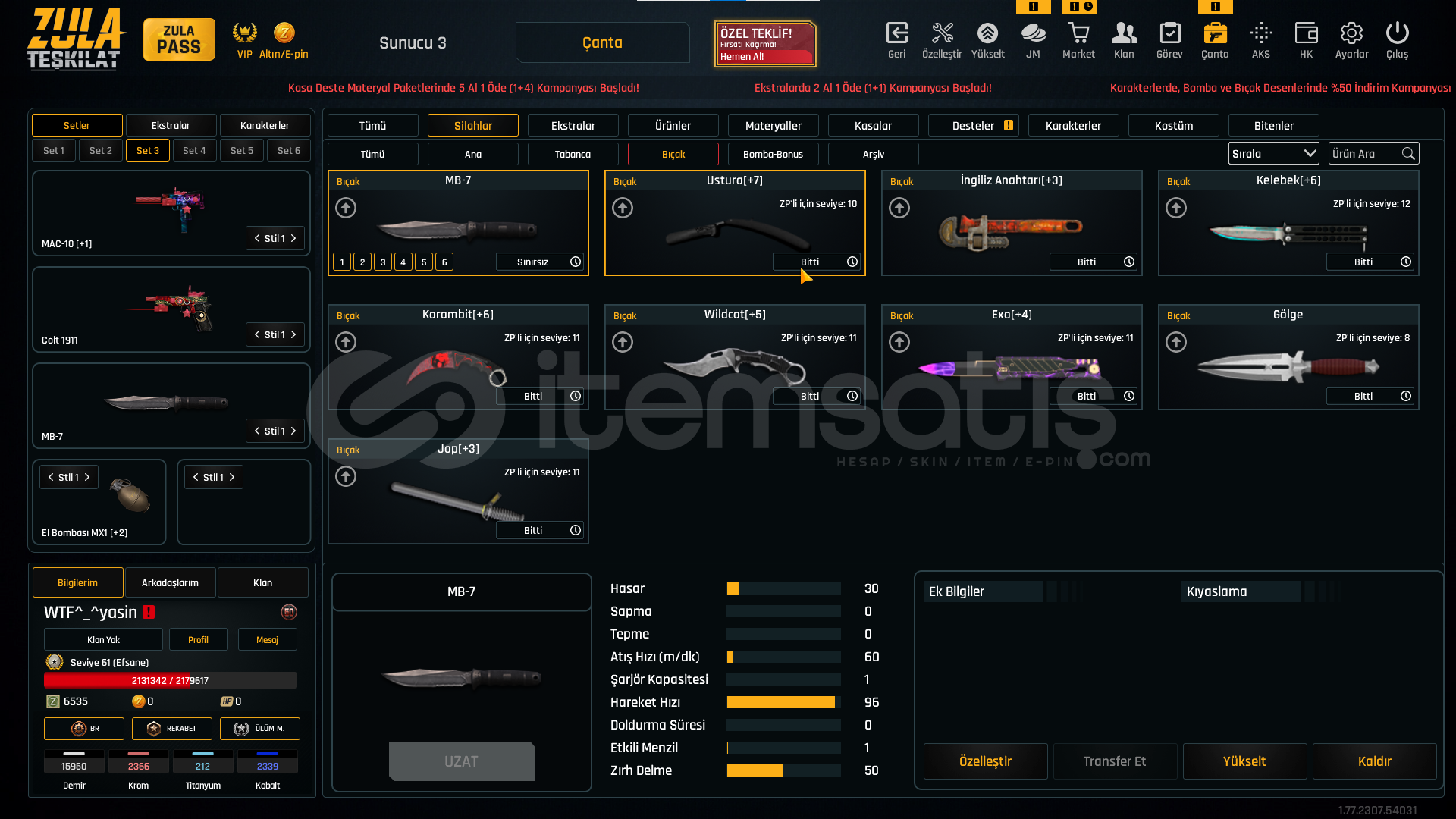Previous style arrow for Colt 1911
Image resolution: width=1456 pixels, height=819 pixels.
click(257, 334)
